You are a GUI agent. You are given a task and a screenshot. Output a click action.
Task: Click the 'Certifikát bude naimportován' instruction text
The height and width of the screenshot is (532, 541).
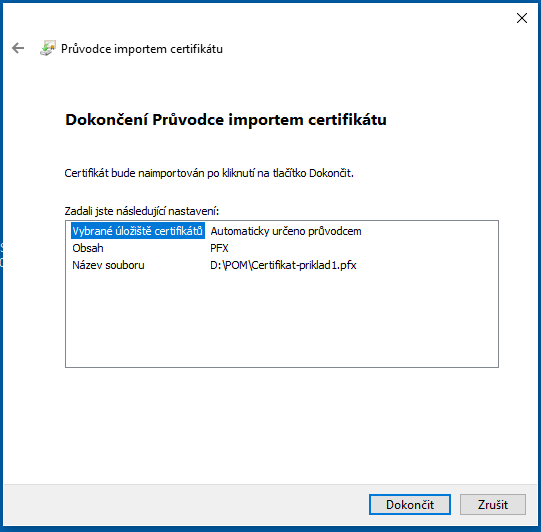pyautogui.click(x=209, y=173)
